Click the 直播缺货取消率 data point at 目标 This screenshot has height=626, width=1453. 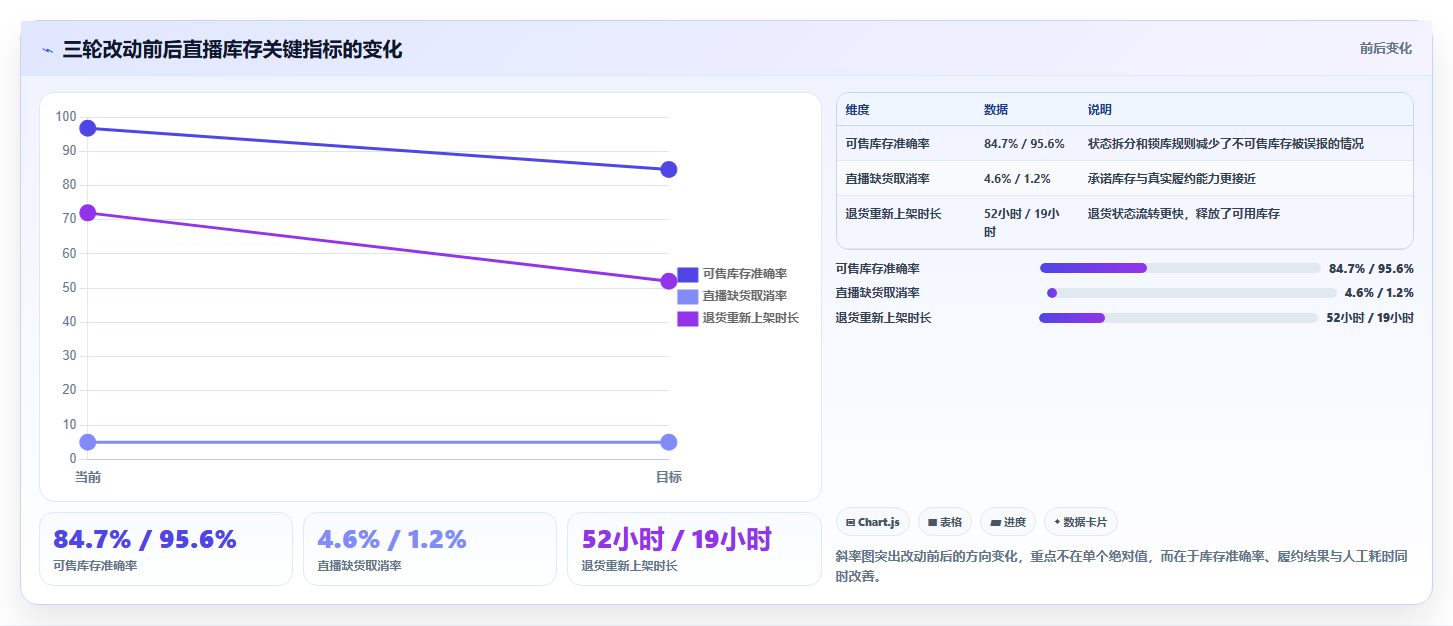tap(669, 442)
